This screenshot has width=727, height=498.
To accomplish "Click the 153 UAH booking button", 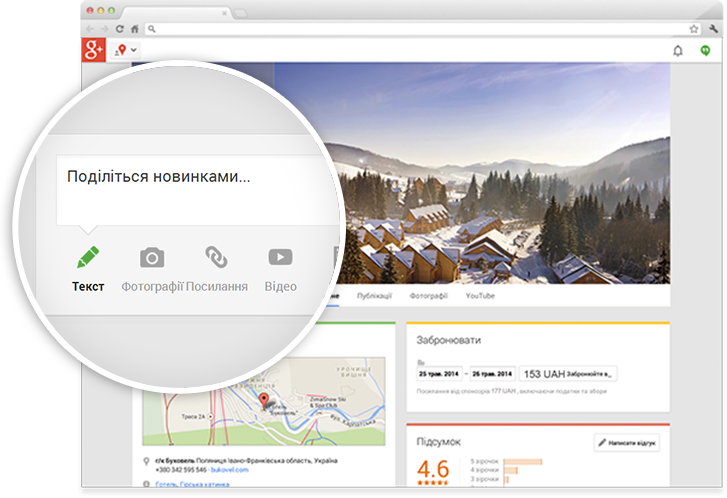I will click(568, 374).
